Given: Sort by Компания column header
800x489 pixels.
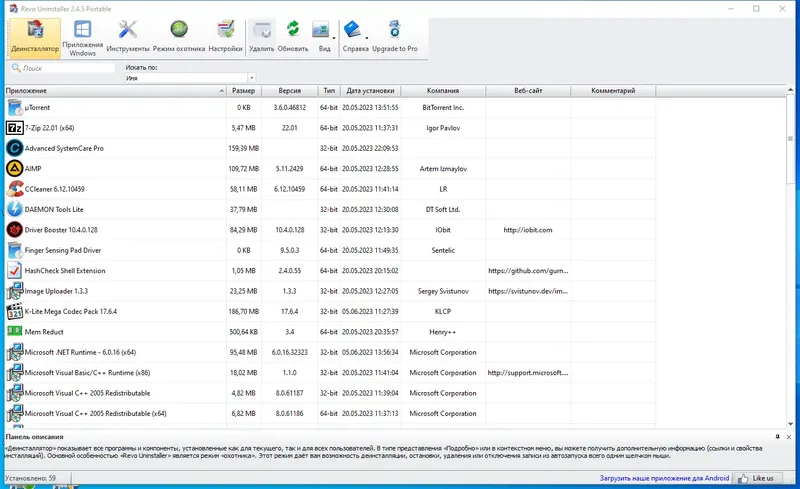Looking at the screenshot, I should [x=443, y=91].
